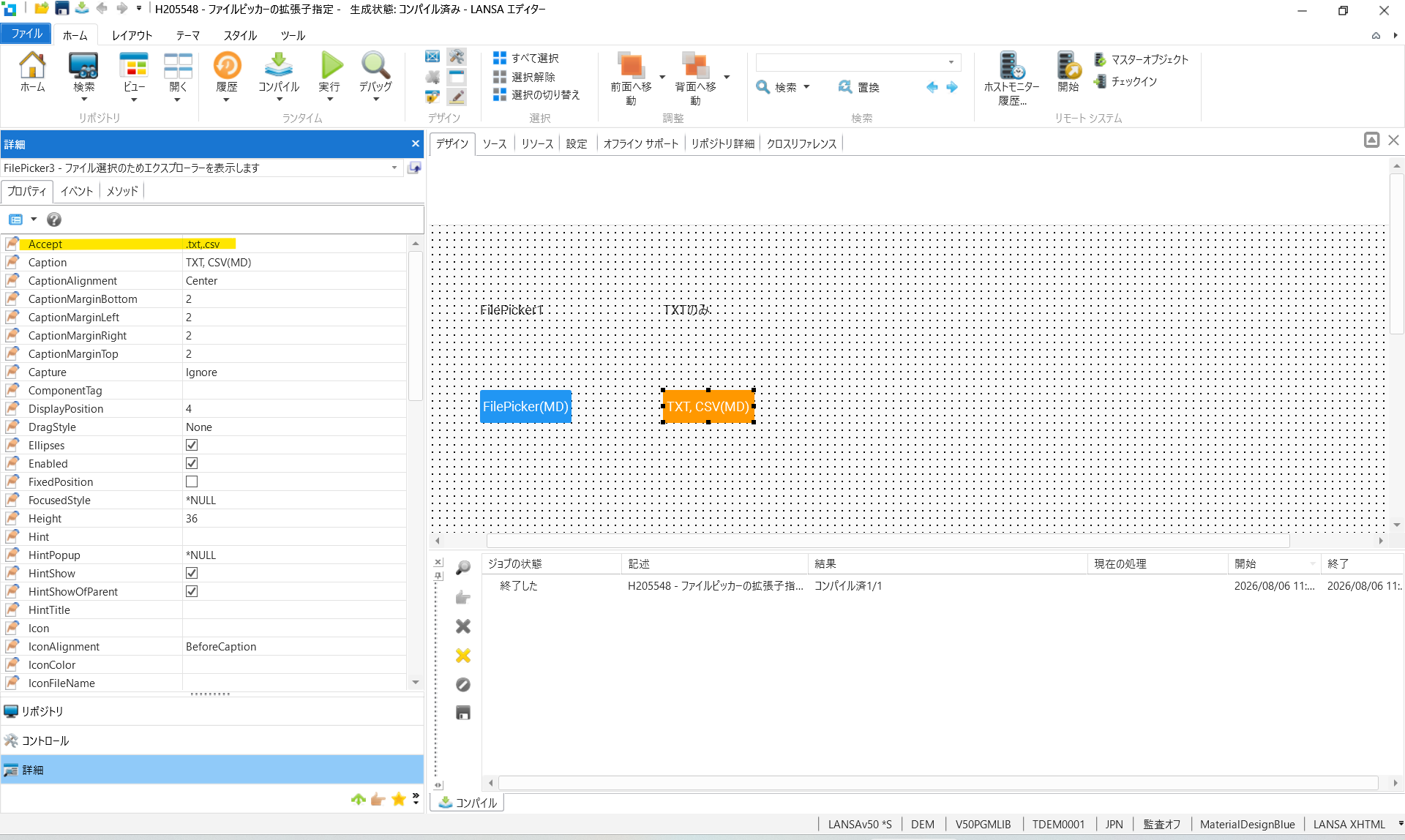
Task: Click the magnifier icon in compile pane
Action: pyautogui.click(x=462, y=568)
